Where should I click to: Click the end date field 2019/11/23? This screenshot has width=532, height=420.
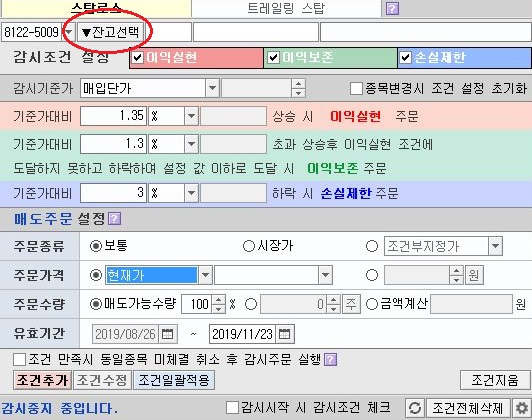click(x=243, y=334)
